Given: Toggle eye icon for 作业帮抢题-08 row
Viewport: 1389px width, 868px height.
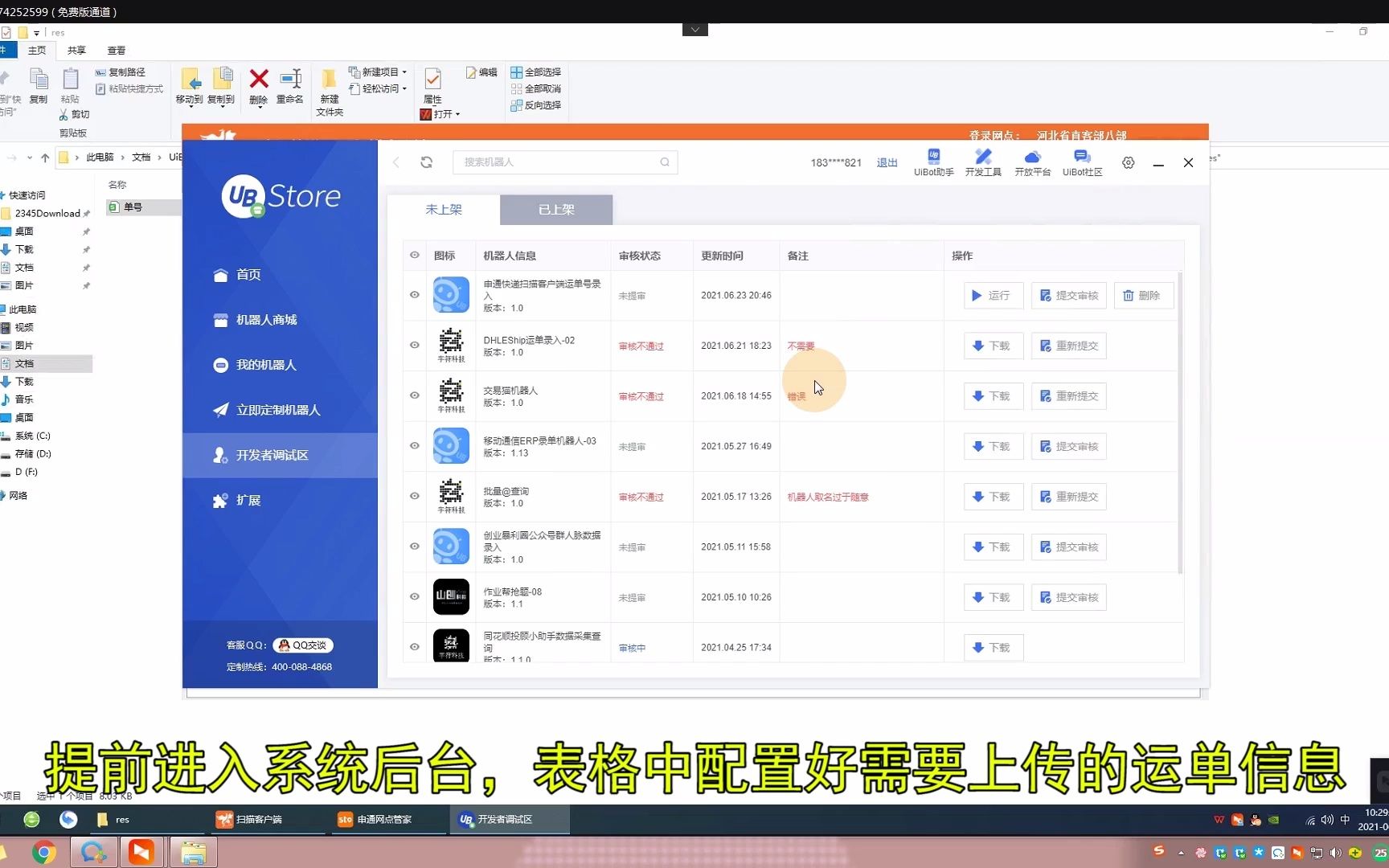Looking at the screenshot, I should click(415, 596).
